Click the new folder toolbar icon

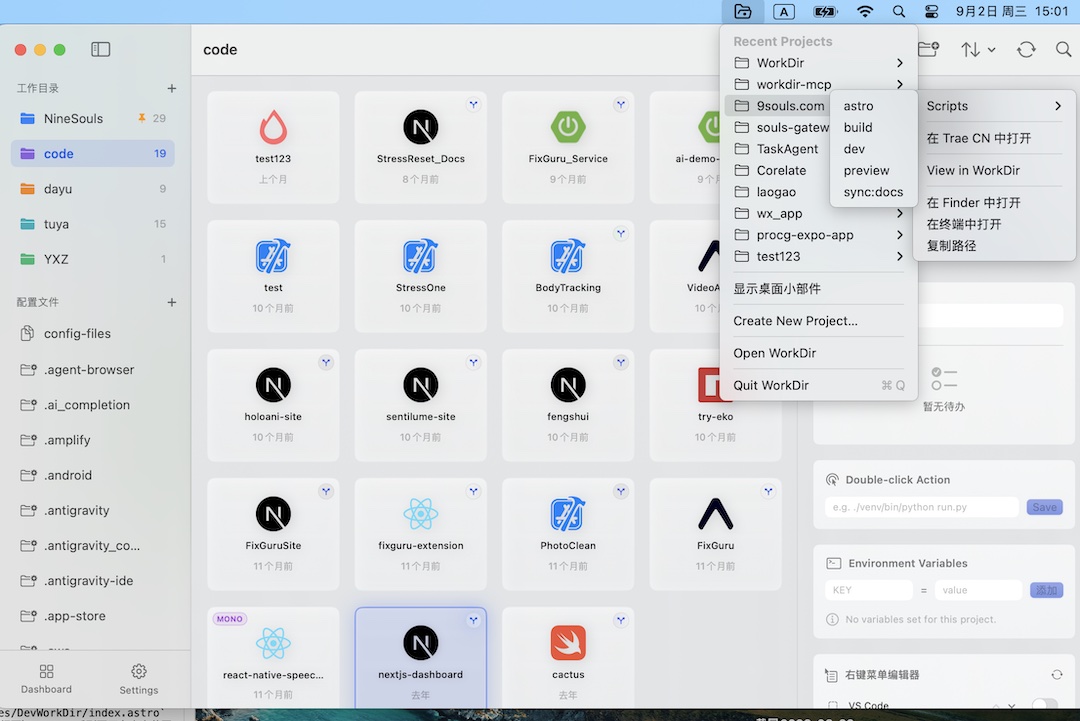[x=929, y=49]
